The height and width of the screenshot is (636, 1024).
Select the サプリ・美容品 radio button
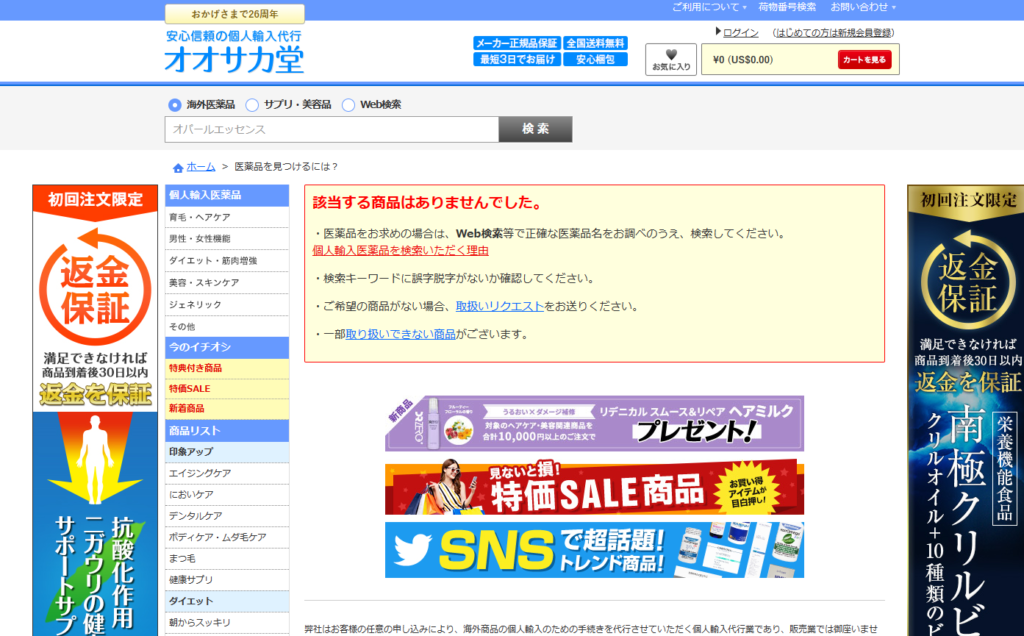coord(252,105)
